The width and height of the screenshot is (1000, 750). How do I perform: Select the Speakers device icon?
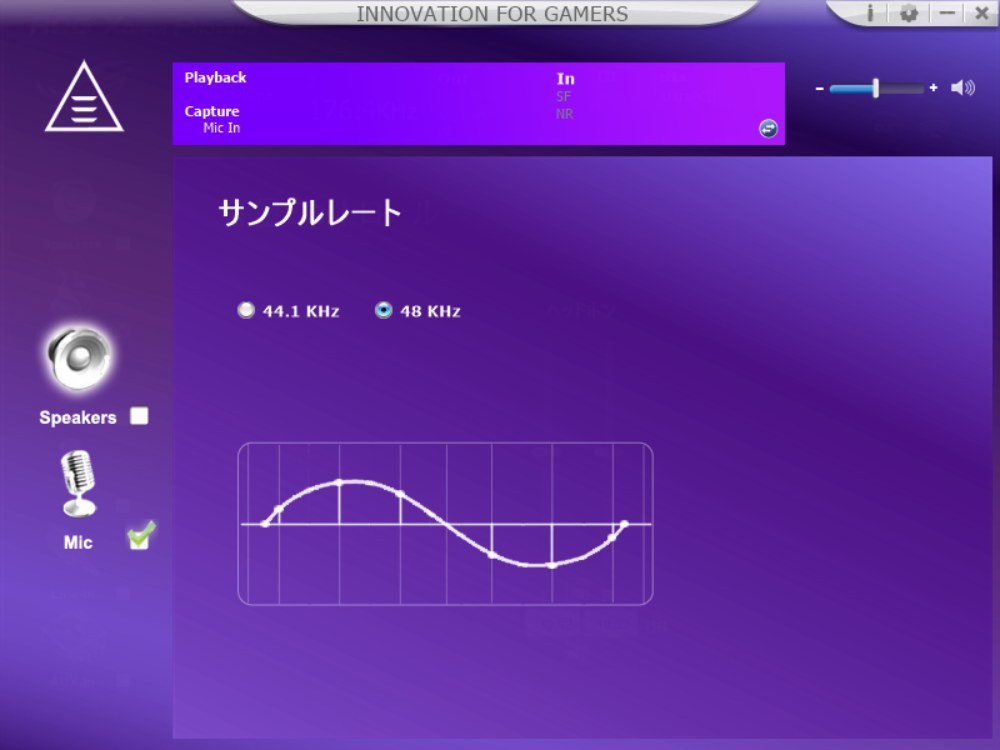click(78, 358)
